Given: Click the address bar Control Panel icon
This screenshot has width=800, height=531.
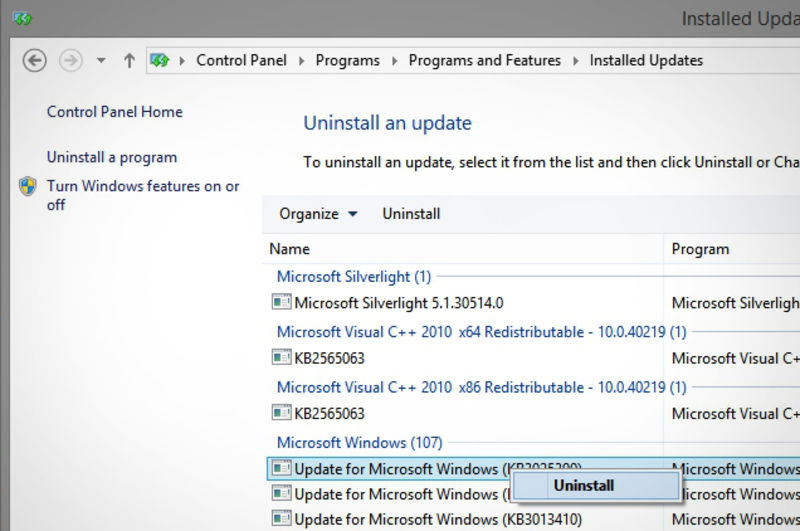Looking at the screenshot, I should coord(160,61).
